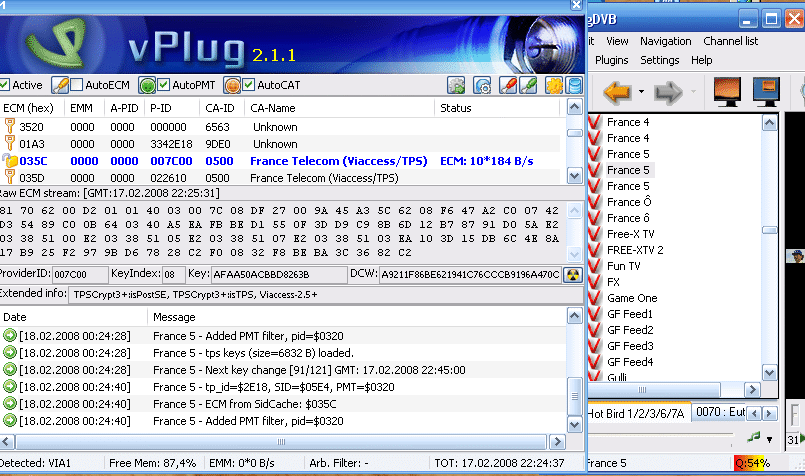This screenshot has width=805, height=476.
Task: Click the Date column header in log
Action: pos(74,317)
